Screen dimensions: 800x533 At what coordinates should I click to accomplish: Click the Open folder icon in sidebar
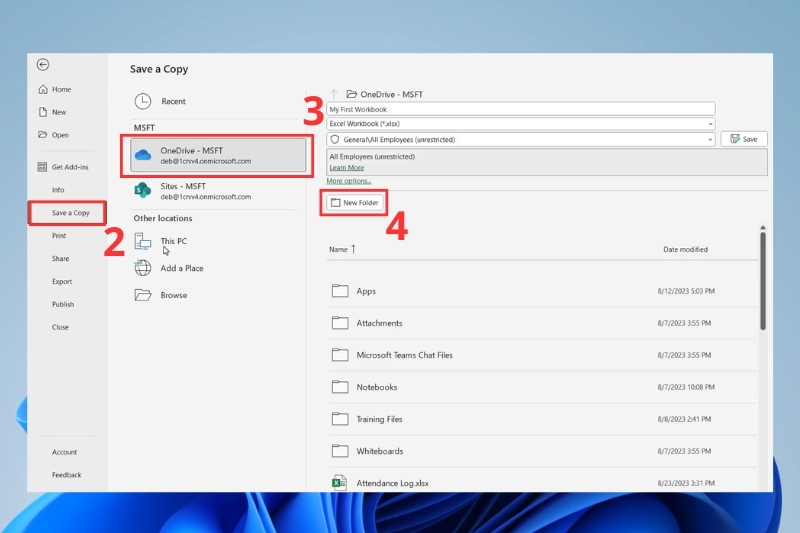point(42,135)
